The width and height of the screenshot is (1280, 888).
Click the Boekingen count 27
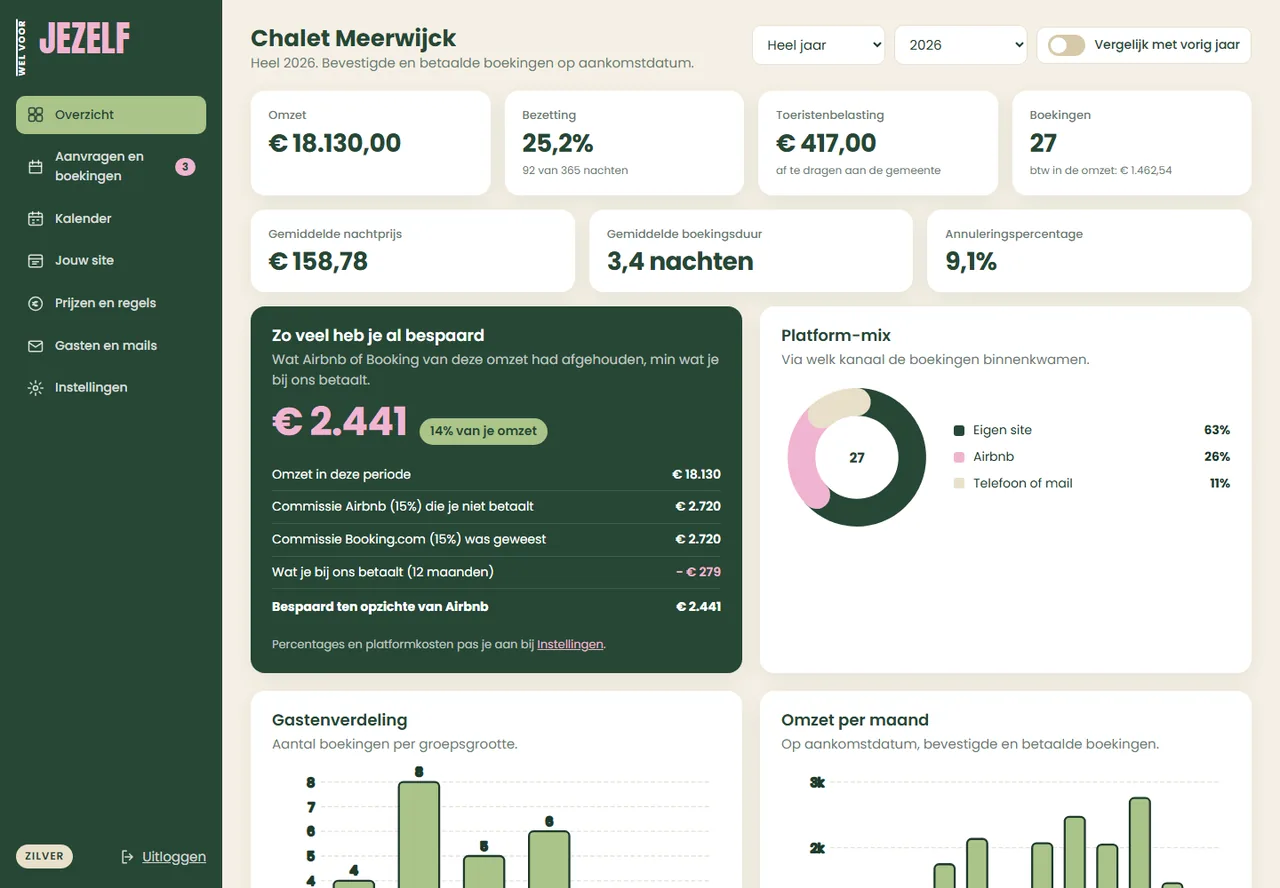point(1043,143)
